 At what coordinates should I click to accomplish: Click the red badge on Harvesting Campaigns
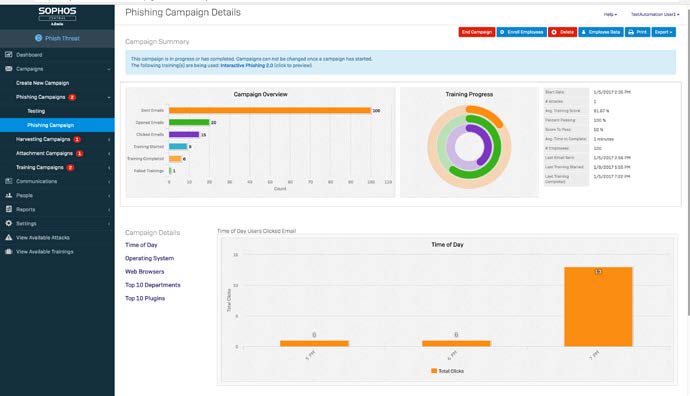(x=77, y=139)
